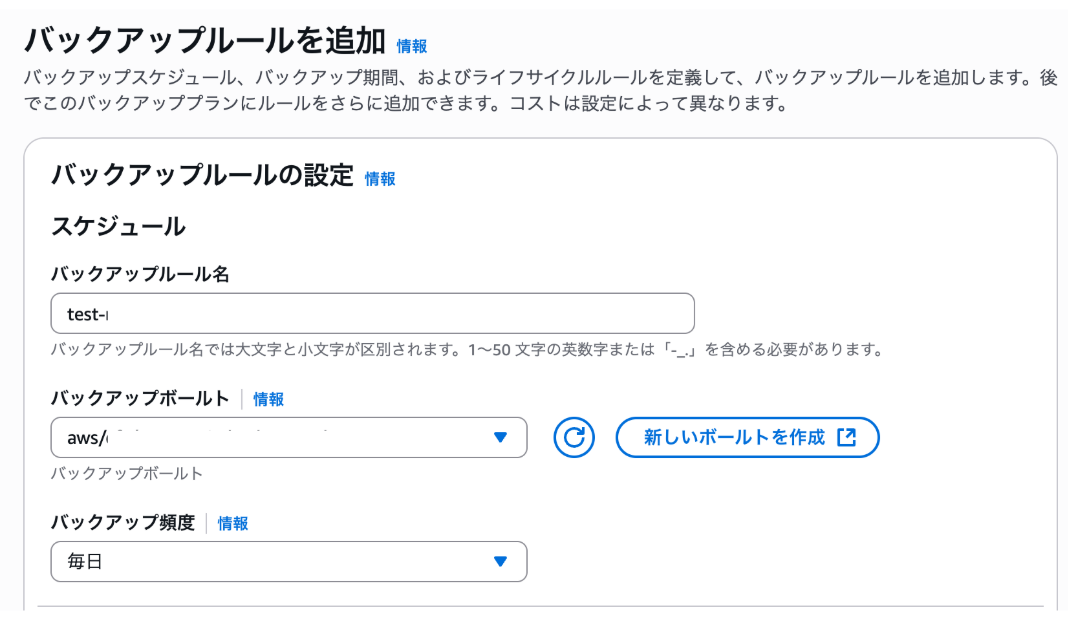Click the blue dropdown arrow on the vault selector
The width and height of the screenshot is (1068, 620).
[x=500, y=437]
